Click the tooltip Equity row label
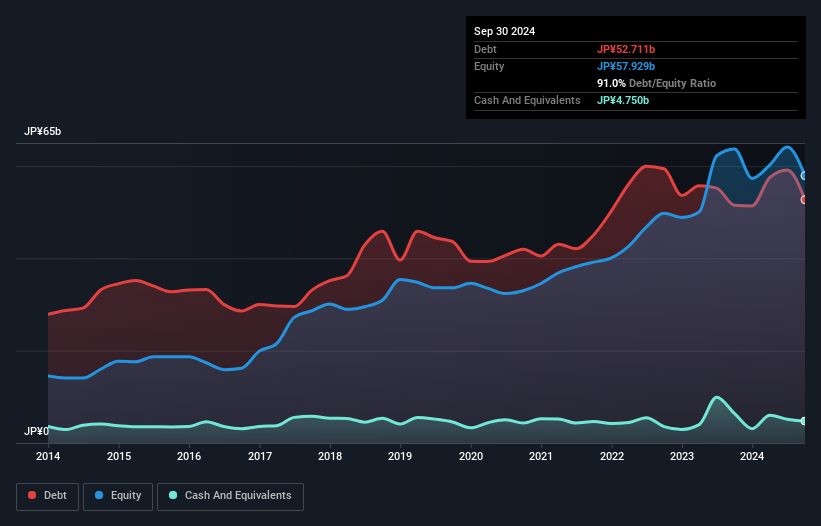821x526 pixels. pyautogui.click(x=489, y=66)
